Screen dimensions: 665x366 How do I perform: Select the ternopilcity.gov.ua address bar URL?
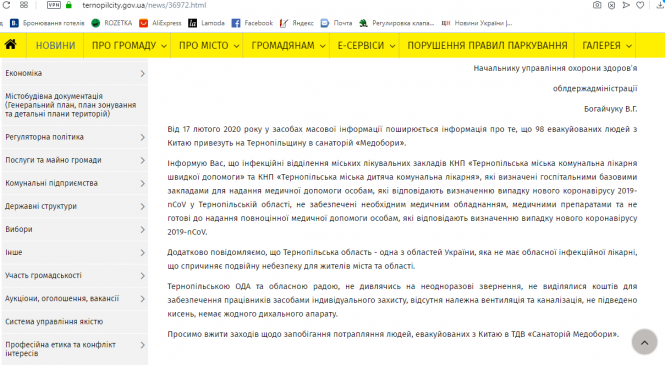click(144, 6)
